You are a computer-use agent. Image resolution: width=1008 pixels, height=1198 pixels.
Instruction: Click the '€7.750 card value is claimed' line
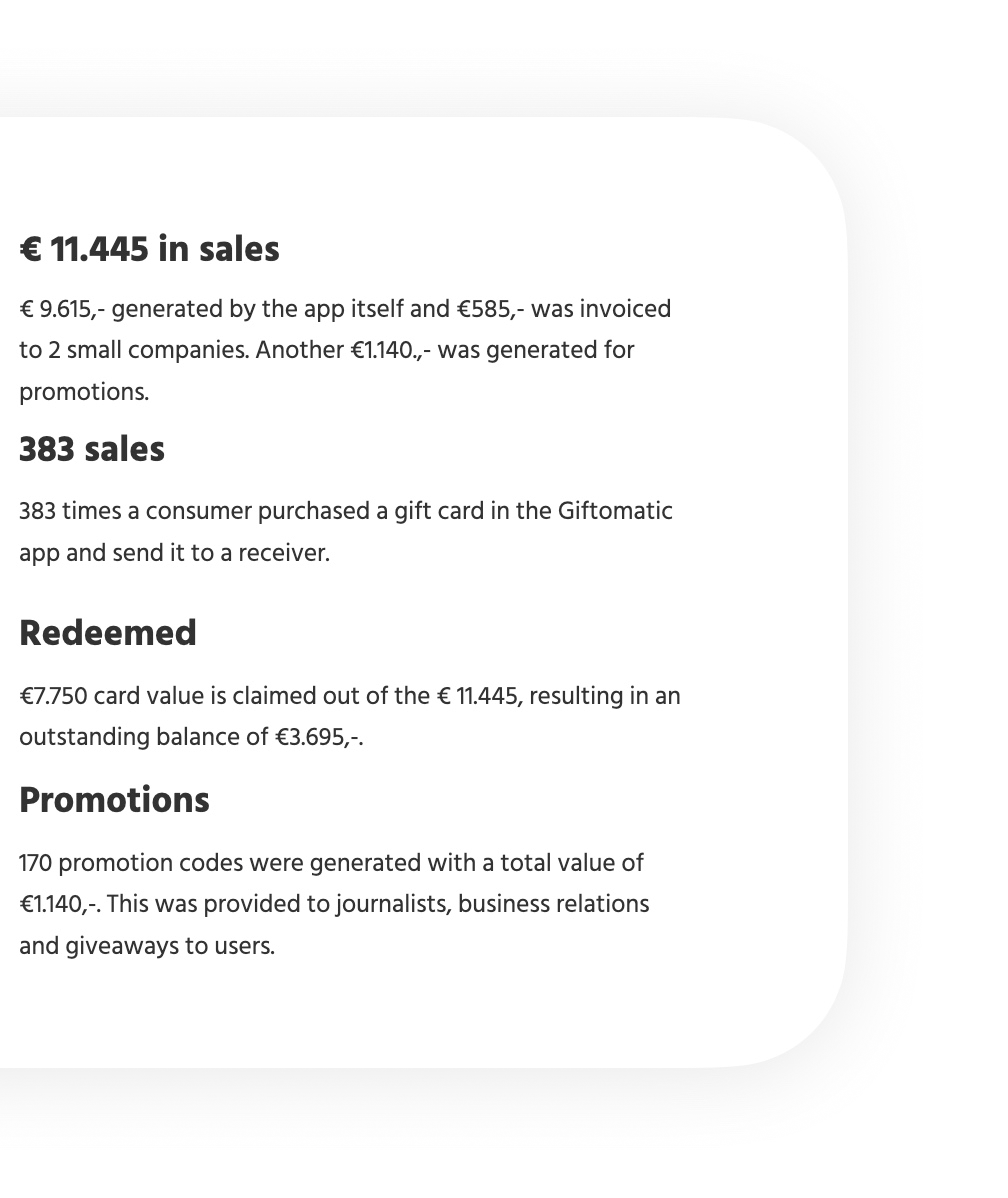click(350, 696)
